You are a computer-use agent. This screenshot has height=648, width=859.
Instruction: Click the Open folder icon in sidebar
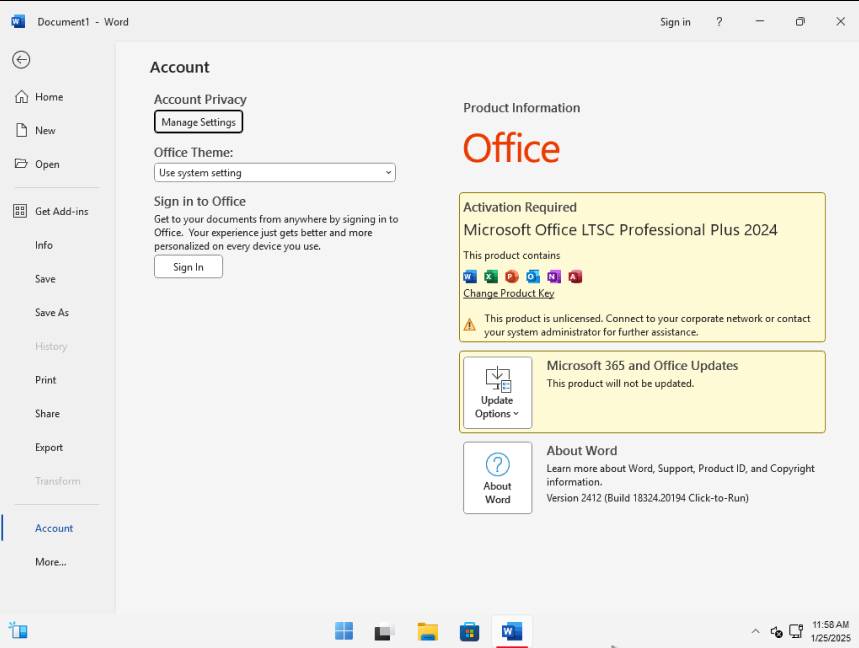21,164
